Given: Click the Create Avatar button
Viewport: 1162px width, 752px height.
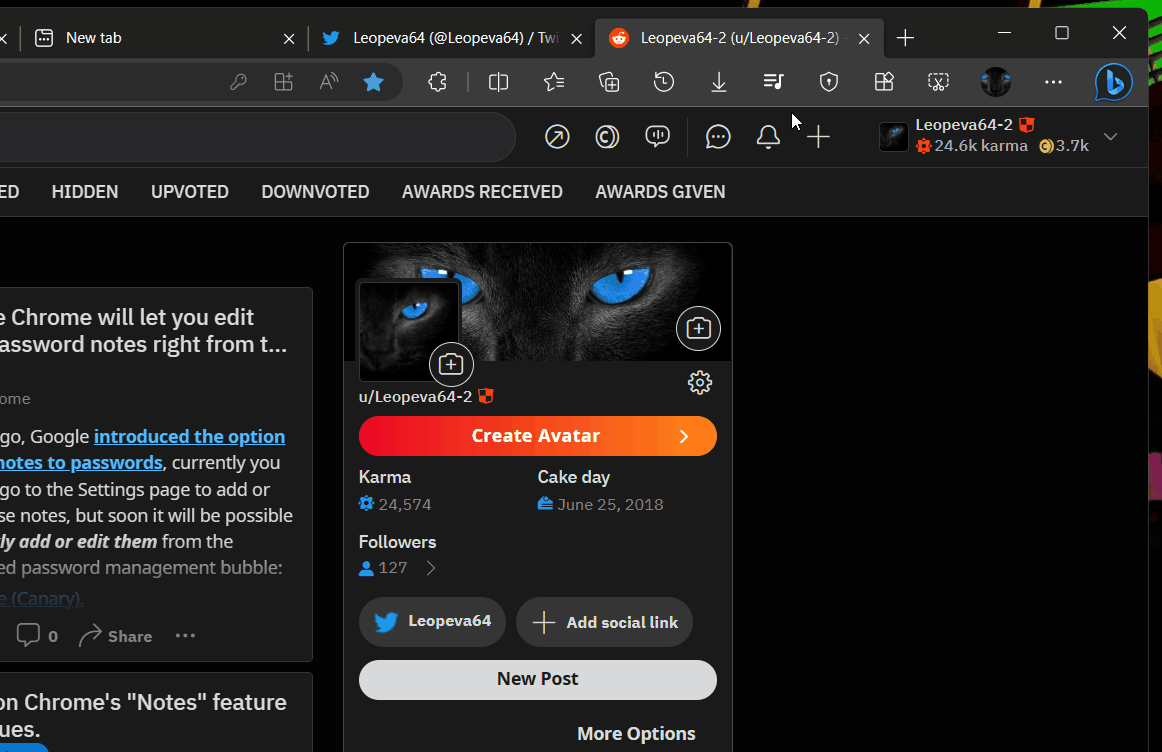Looking at the screenshot, I should [x=537, y=435].
